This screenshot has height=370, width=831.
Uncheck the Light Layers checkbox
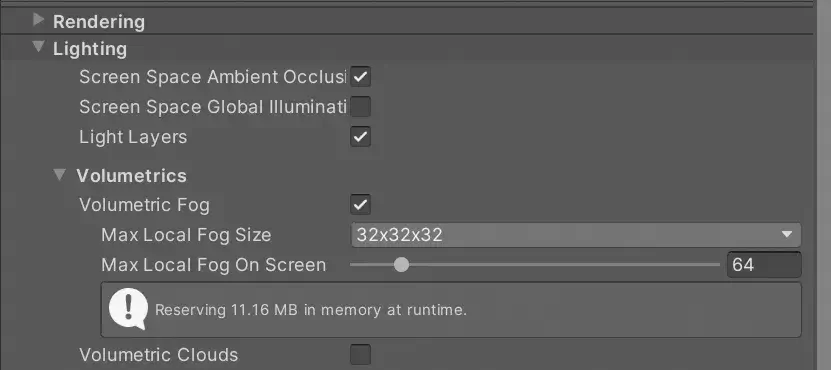pyautogui.click(x=360, y=137)
